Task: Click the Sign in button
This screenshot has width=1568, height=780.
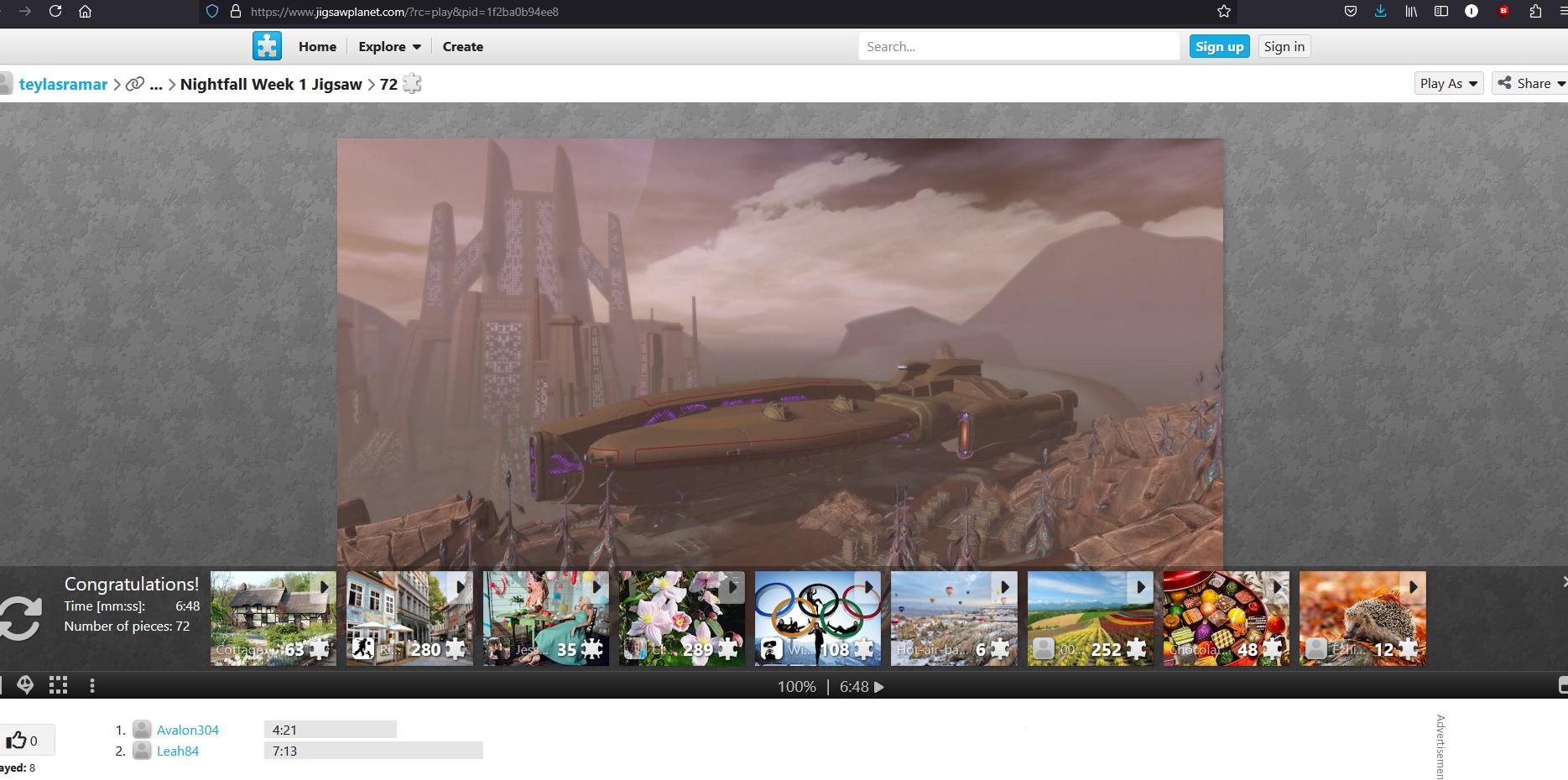Action: point(1284,46)
